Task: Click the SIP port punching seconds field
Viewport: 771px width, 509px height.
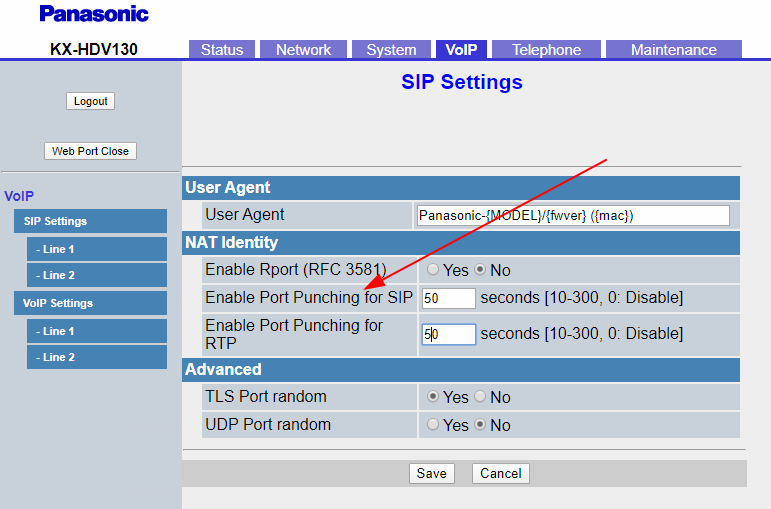Action: tap(448, 298)
